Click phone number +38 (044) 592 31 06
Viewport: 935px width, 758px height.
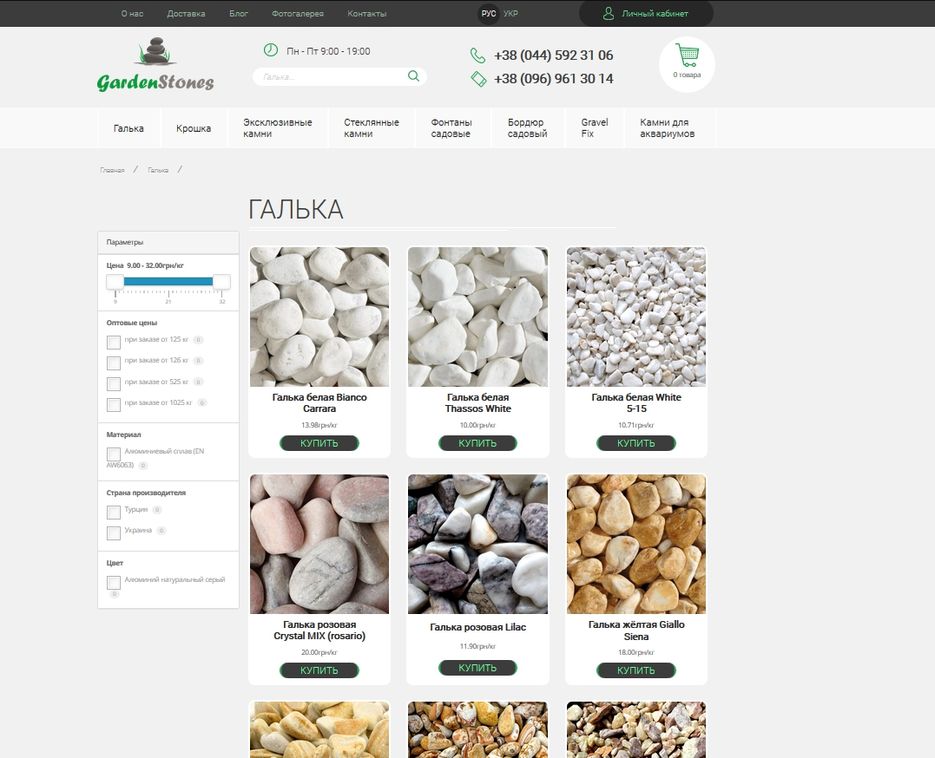tap(553, 55)
